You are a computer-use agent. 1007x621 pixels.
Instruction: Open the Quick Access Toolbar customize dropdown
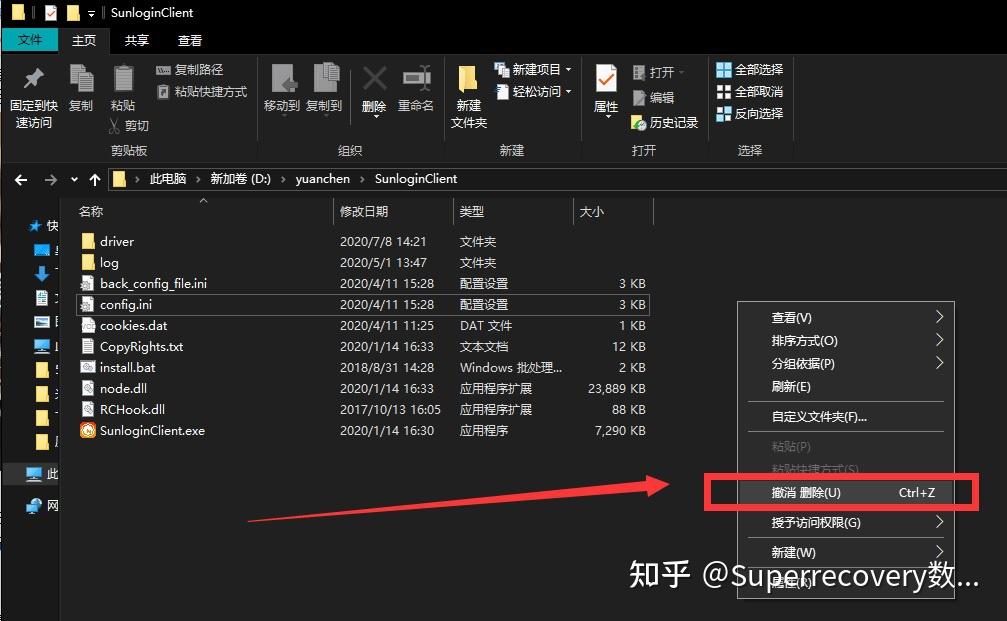pyautogui.click(x=91, y=13)
